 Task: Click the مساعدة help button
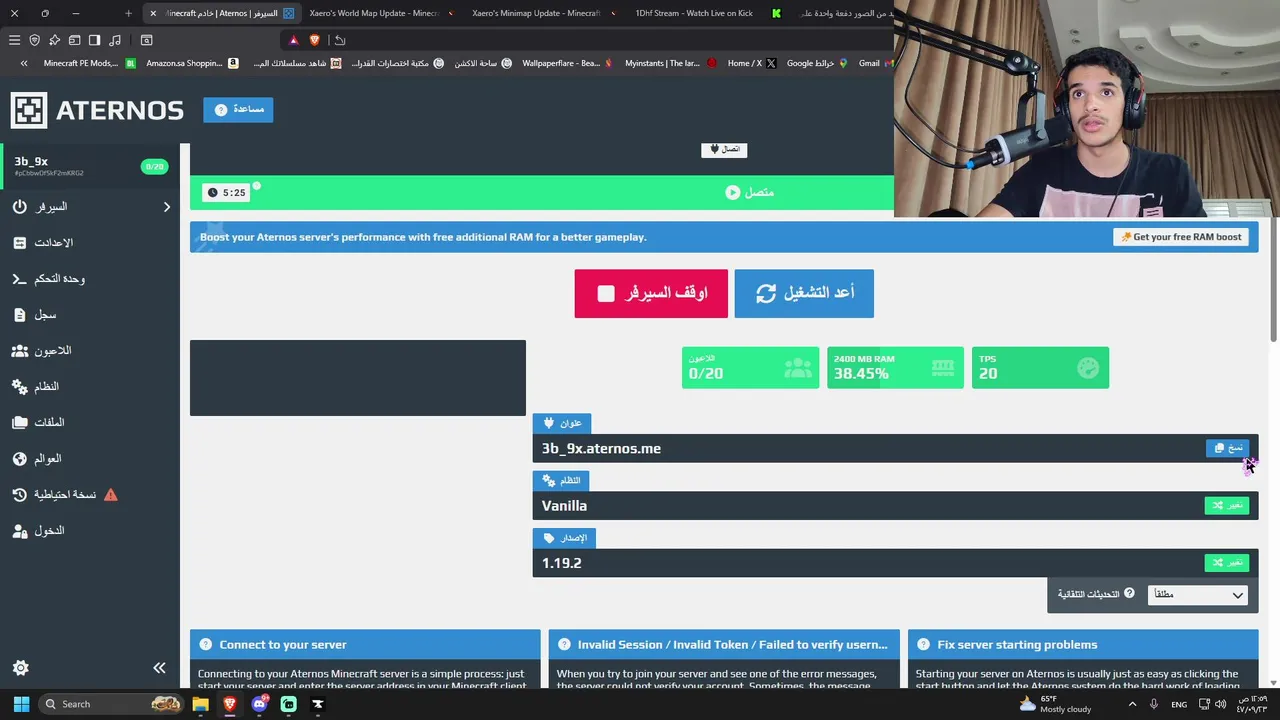(238, 110)
